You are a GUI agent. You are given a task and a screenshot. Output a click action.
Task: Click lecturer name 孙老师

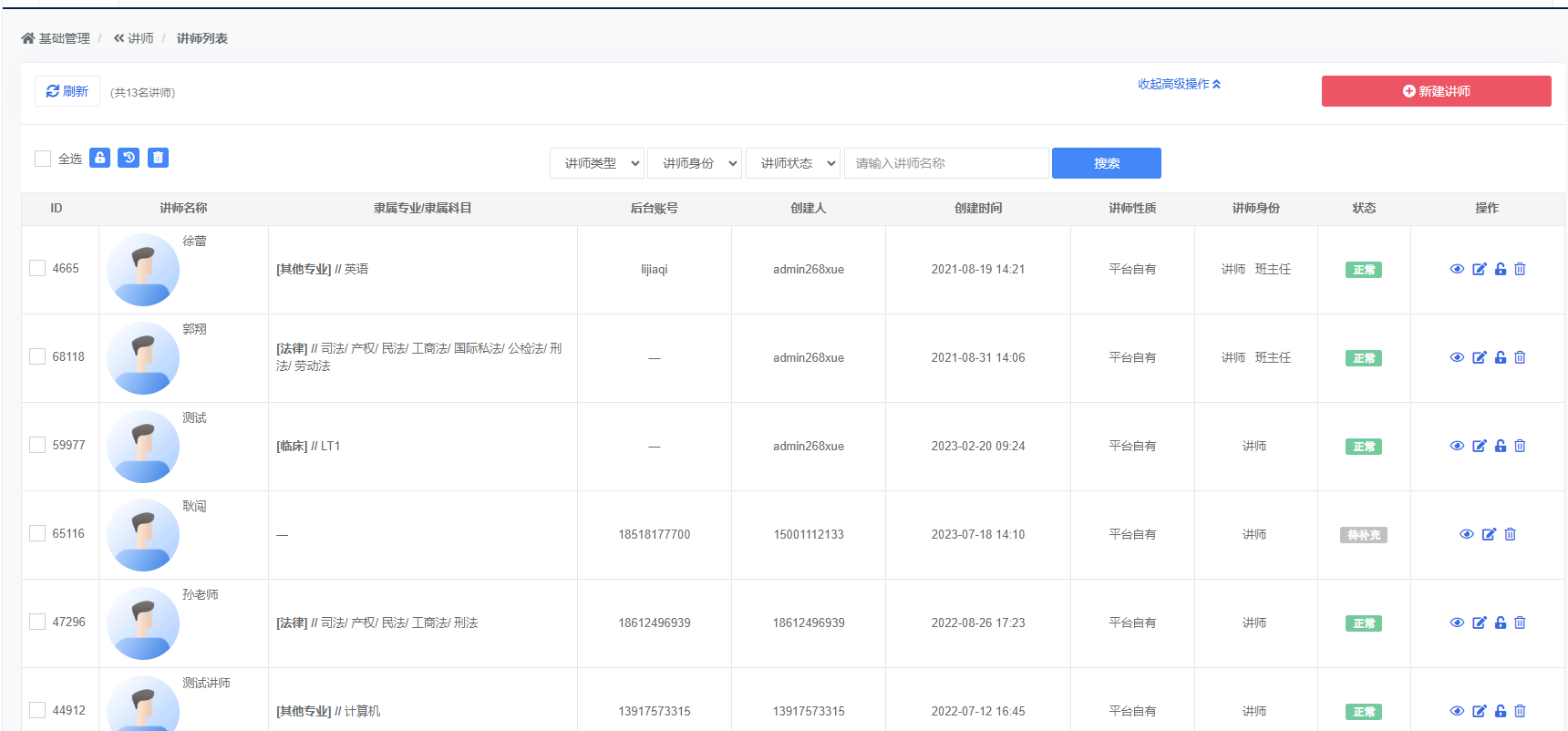point(201,594)
